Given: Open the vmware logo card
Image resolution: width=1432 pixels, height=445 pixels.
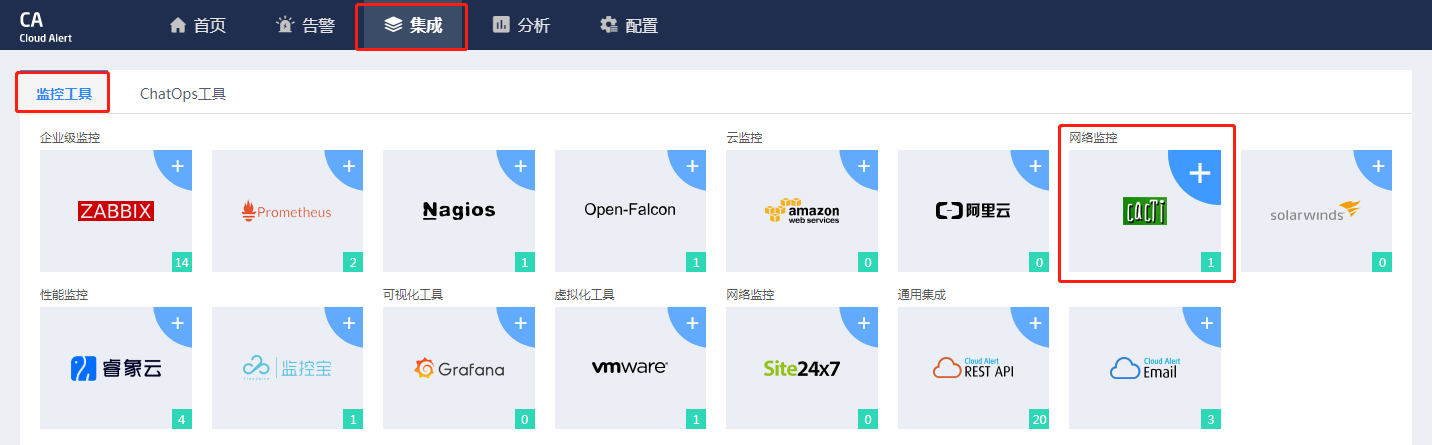Looking at the screenshot, I should point(630,368).
